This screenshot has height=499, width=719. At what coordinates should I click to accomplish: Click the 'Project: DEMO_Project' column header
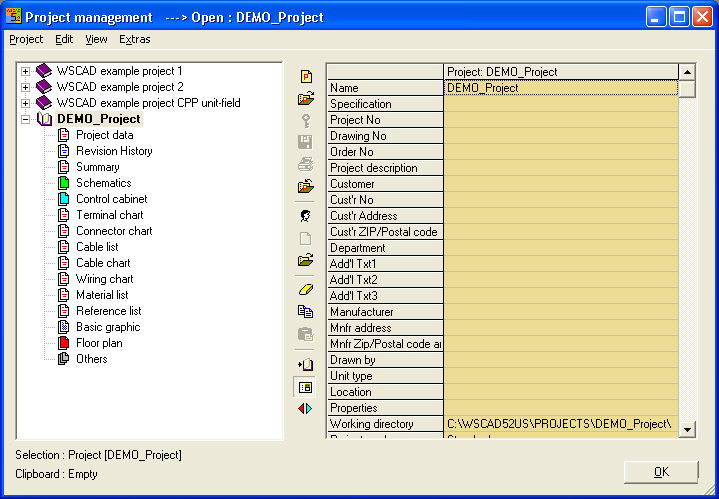pos(561,72)
